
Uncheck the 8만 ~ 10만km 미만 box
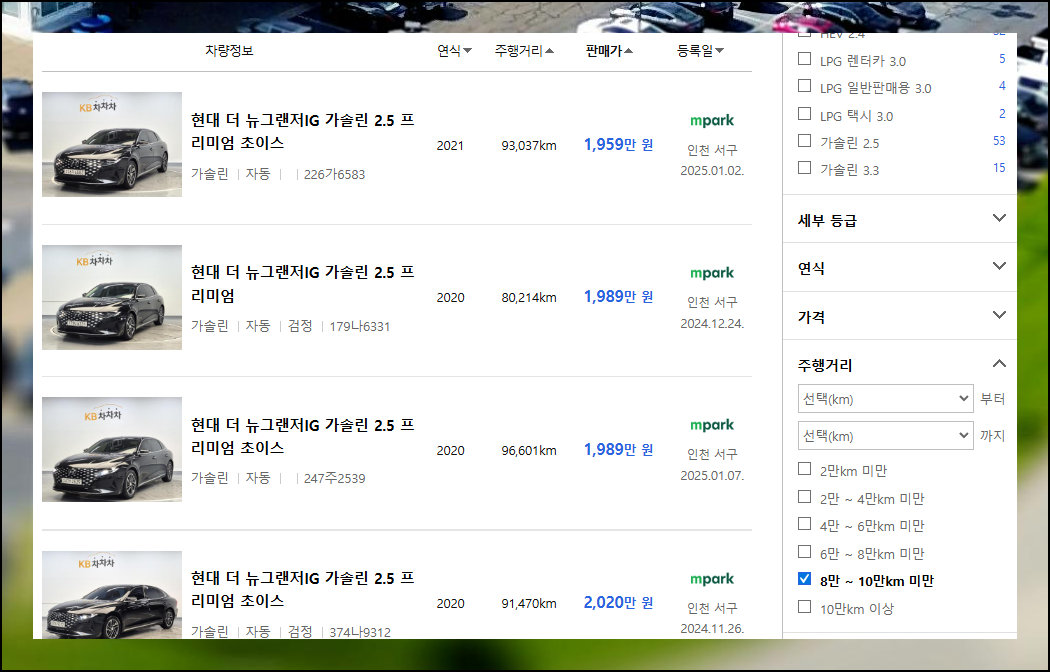805,579
